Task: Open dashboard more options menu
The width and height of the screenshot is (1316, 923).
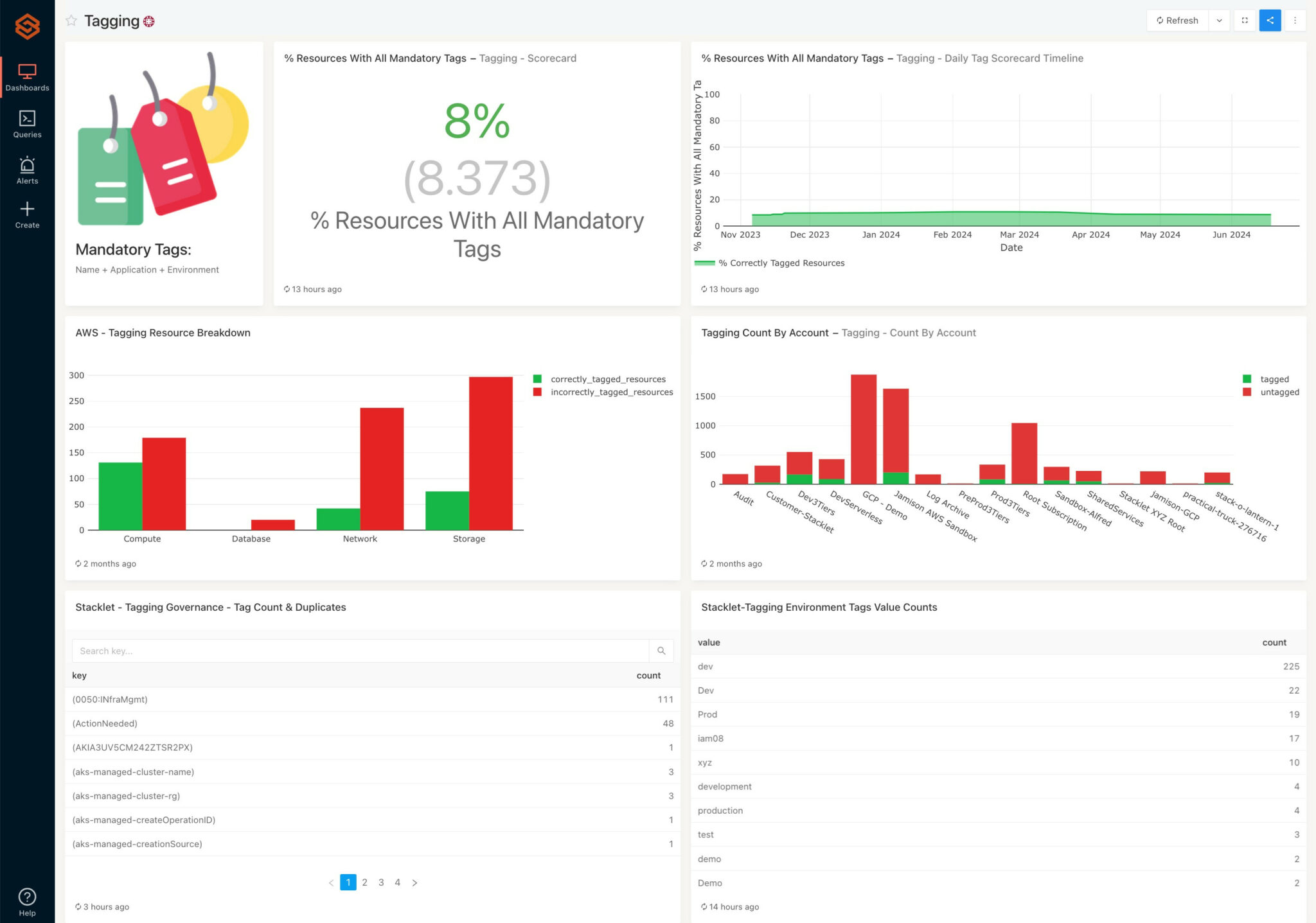Action: click(1295, 21)
